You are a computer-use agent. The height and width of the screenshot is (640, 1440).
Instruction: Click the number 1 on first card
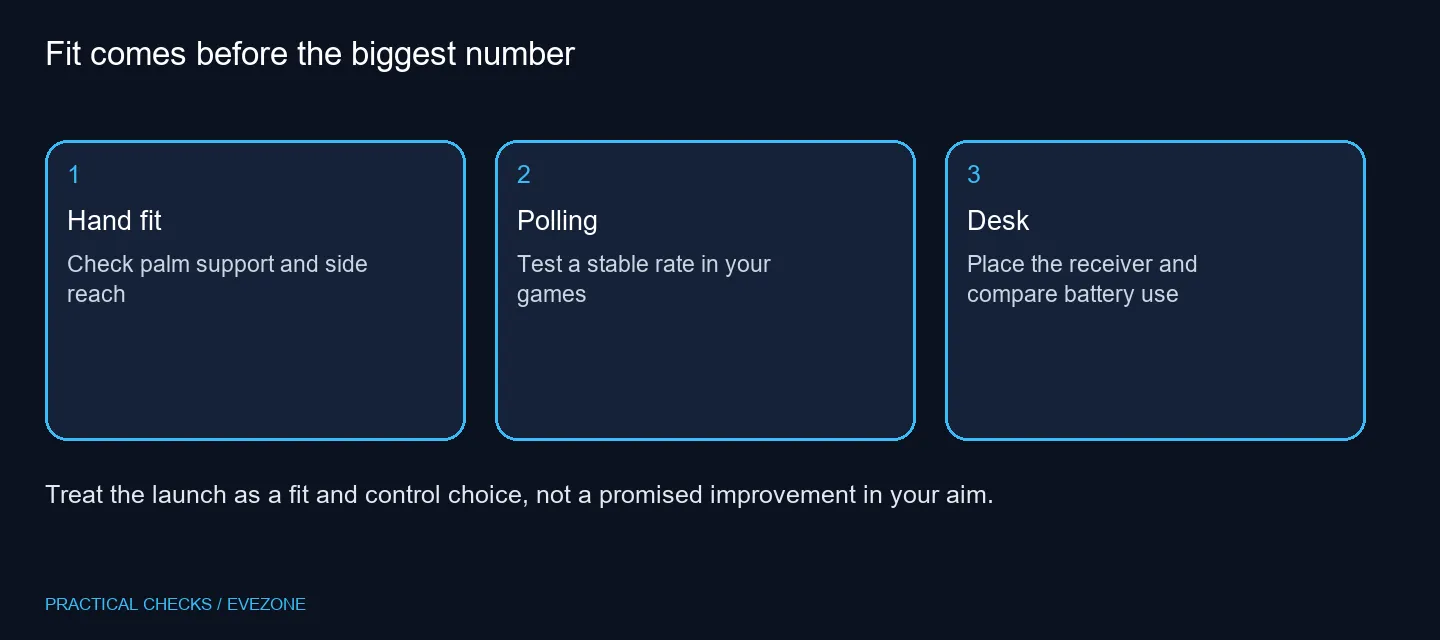[x=73, y=175]
